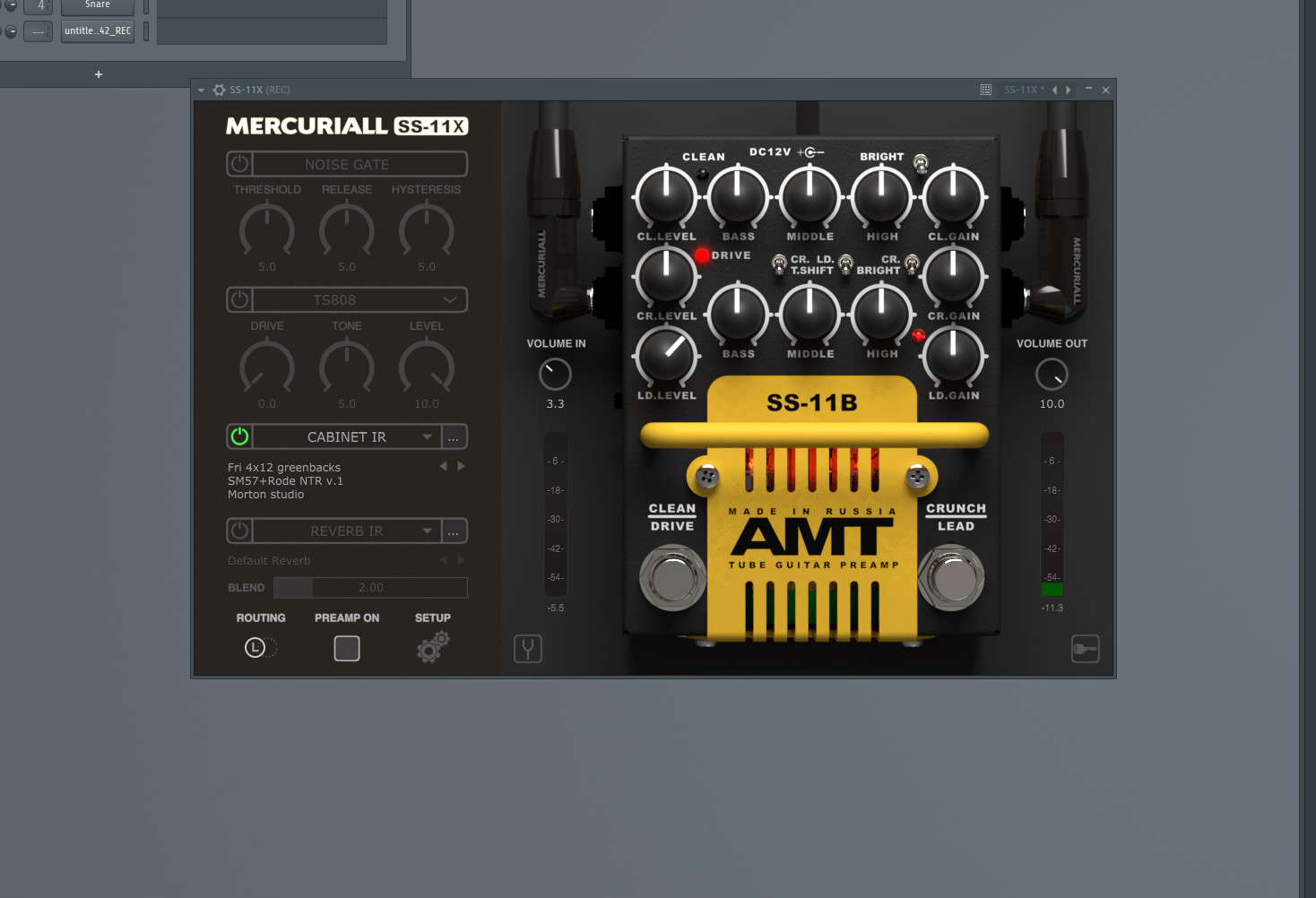This screenshot has height=898, width=1316.
Task: Click the license key icon
Action: (x=1086, y=649)
